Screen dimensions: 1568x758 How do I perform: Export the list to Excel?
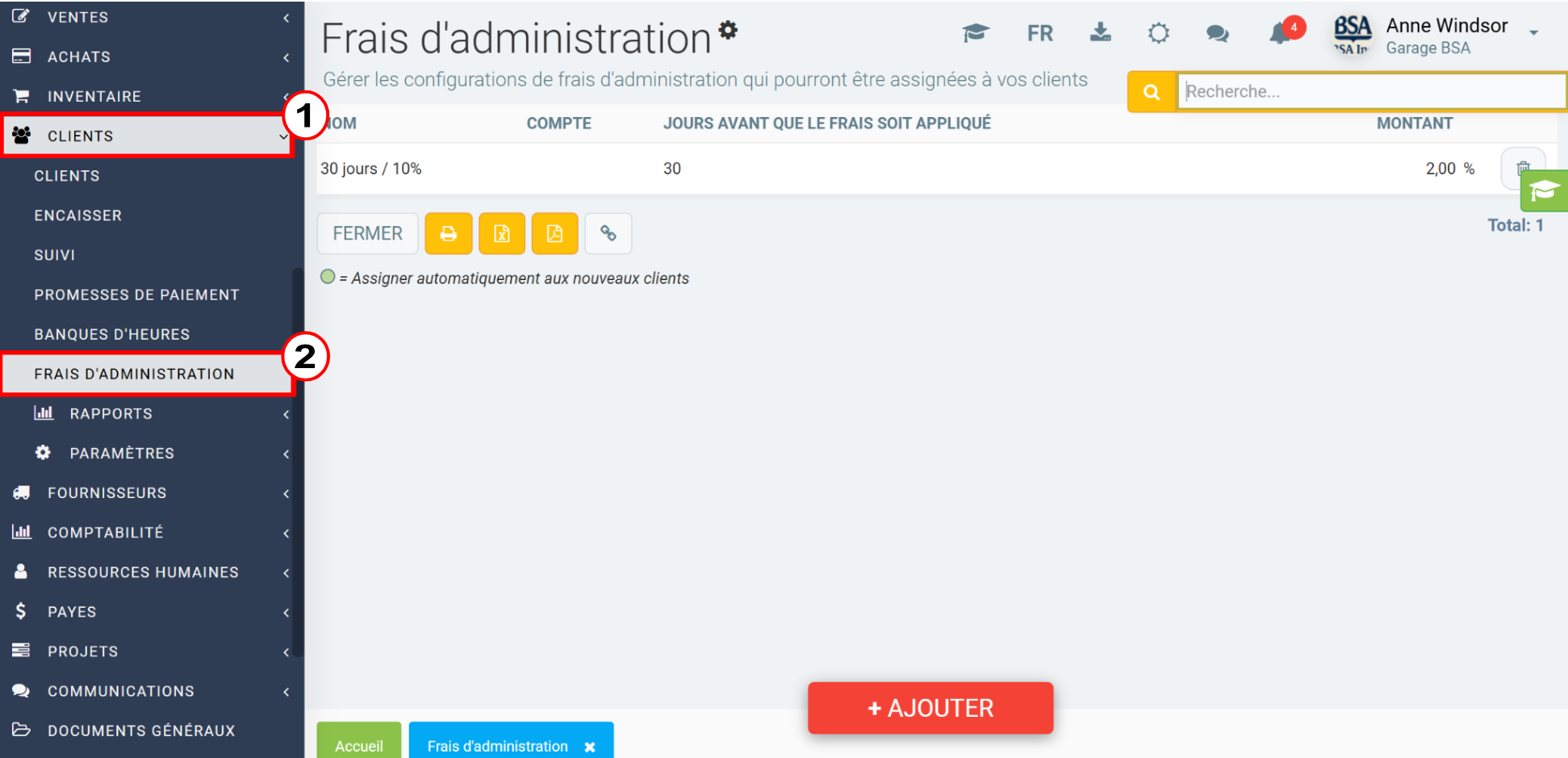(502, 233)
